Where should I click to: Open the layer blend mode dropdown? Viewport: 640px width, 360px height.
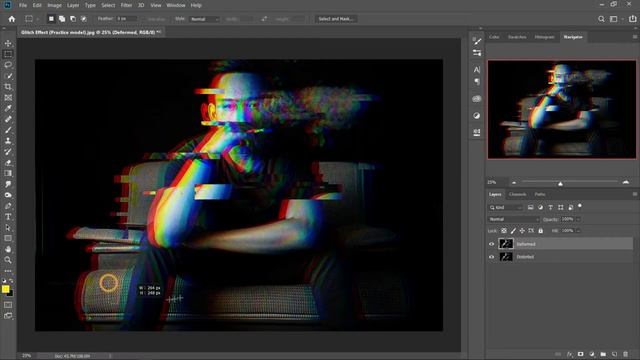pyautogui.click(x=513, y=219)
